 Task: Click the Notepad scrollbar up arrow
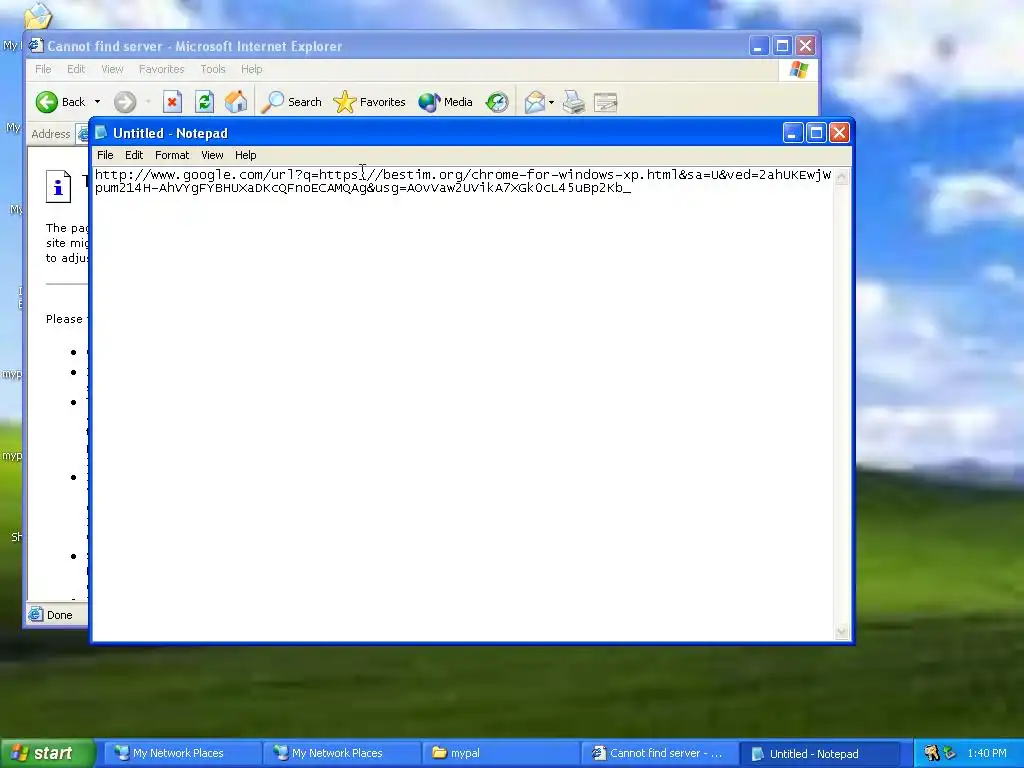pyautogui.click(x=842, y=176)
